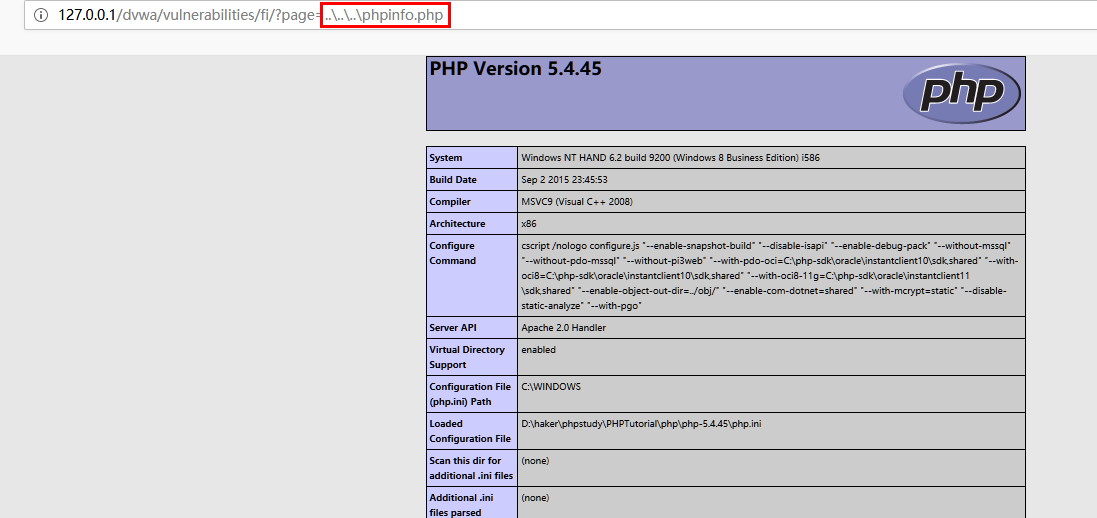Select the System row label
Screen dimensions: 1097x518
point(446,158)
